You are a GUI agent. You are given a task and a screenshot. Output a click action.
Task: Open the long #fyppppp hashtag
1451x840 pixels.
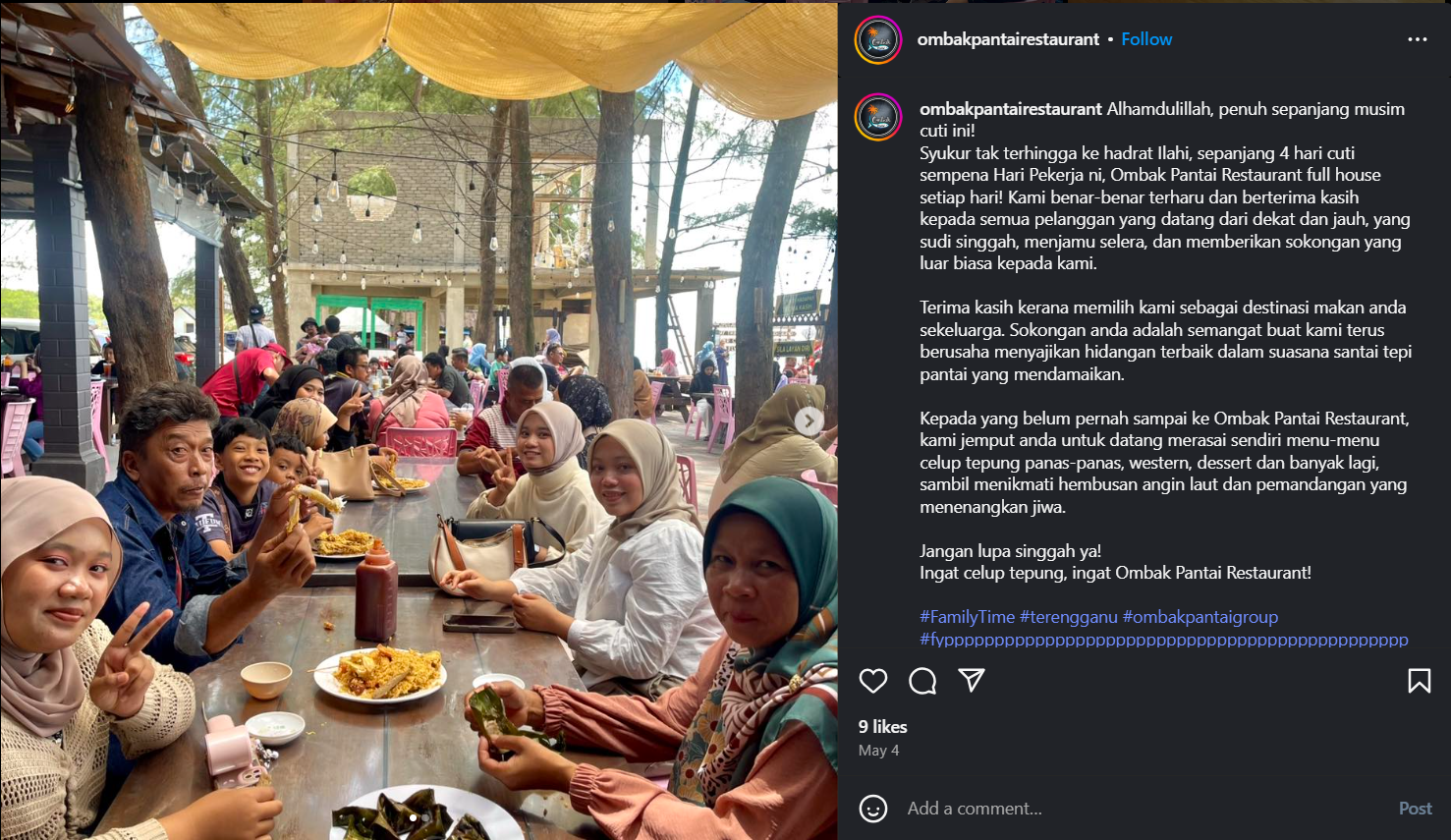tap(1164, 640)
